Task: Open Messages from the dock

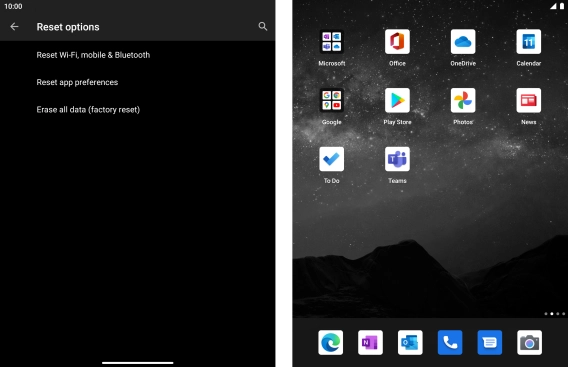Action: pos(490,342)
